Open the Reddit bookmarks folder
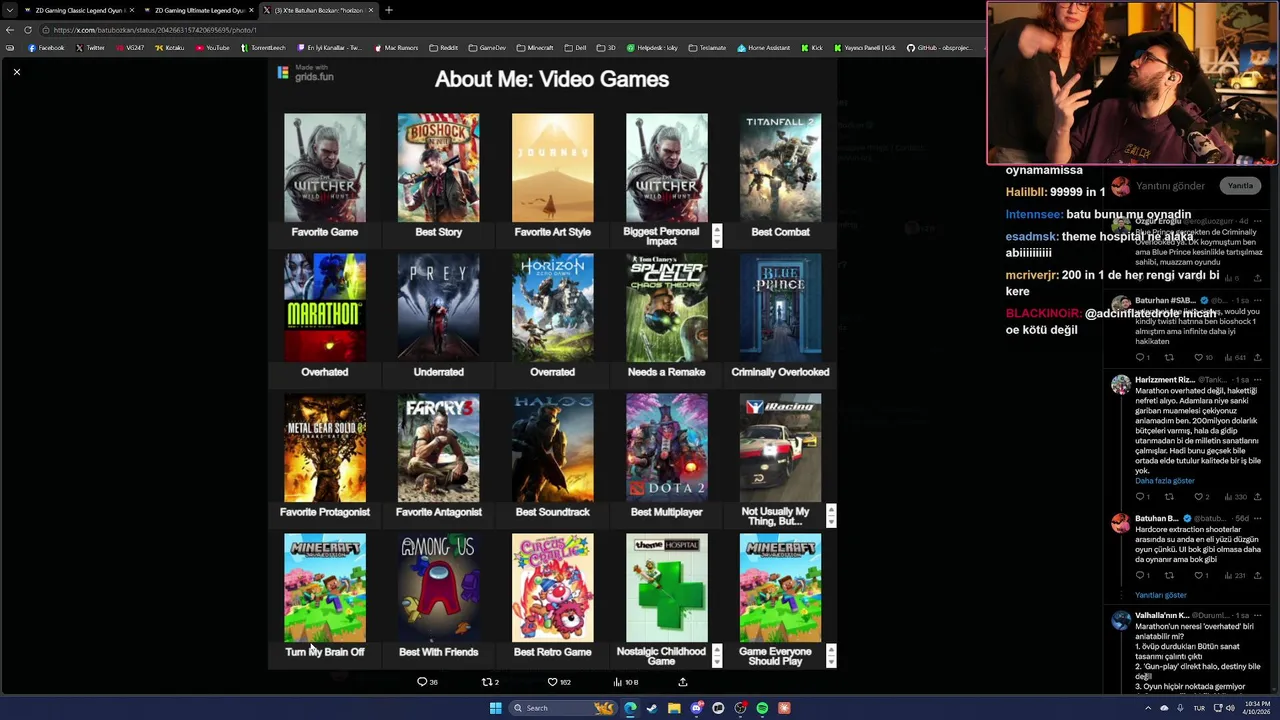This screenshot has width=1280, height=720. pyautogui.click(x=443, y=48)
